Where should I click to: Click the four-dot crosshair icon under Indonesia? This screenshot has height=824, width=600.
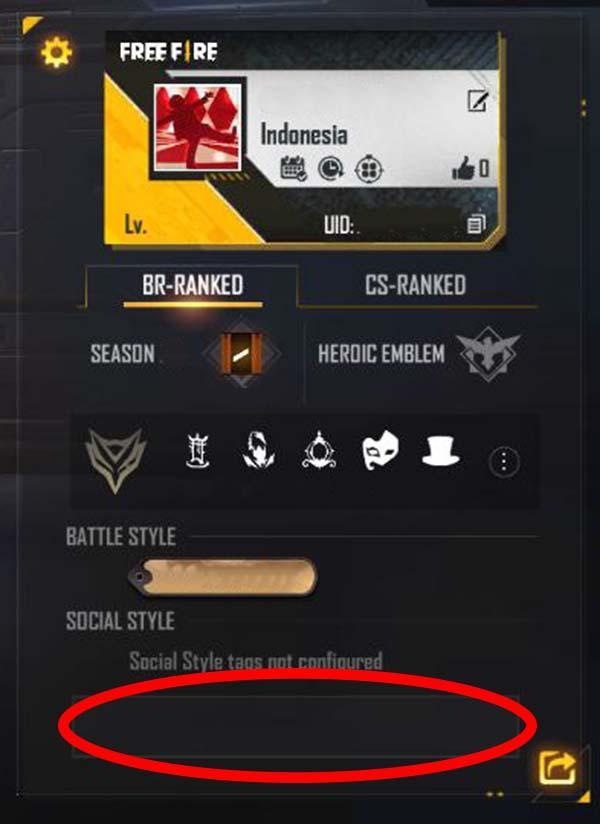(369, 170)
